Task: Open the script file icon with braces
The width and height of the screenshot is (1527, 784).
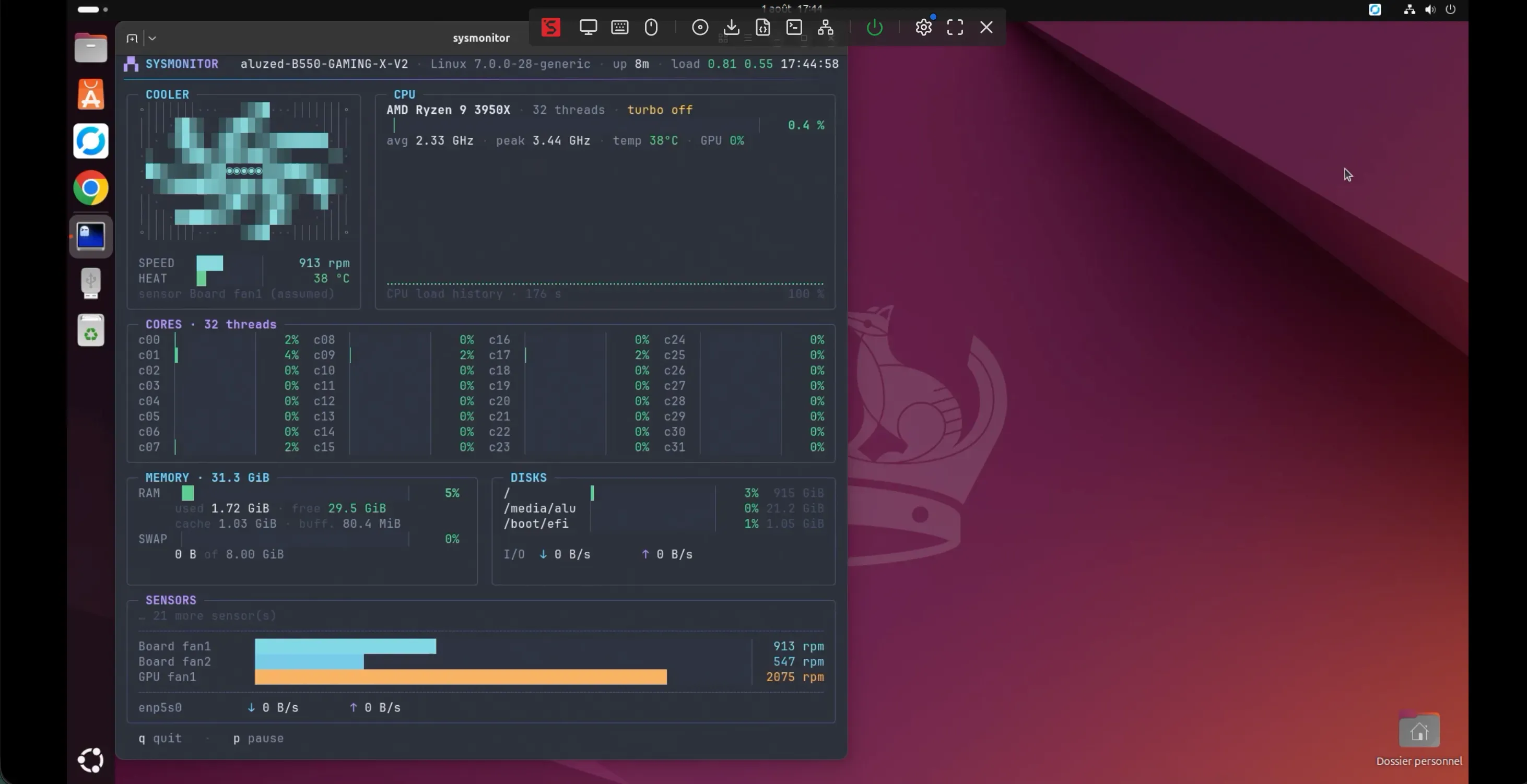Action: click(762, 27)
